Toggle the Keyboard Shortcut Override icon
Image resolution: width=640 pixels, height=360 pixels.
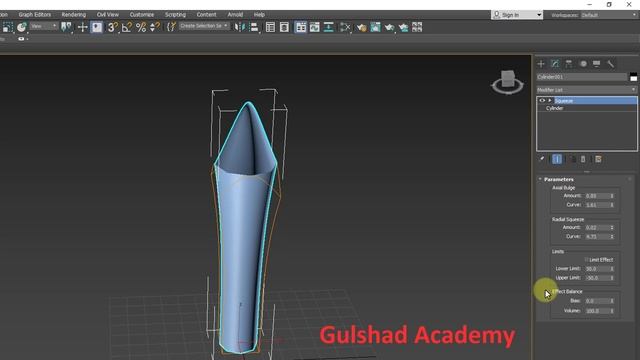tap(97, 27)
